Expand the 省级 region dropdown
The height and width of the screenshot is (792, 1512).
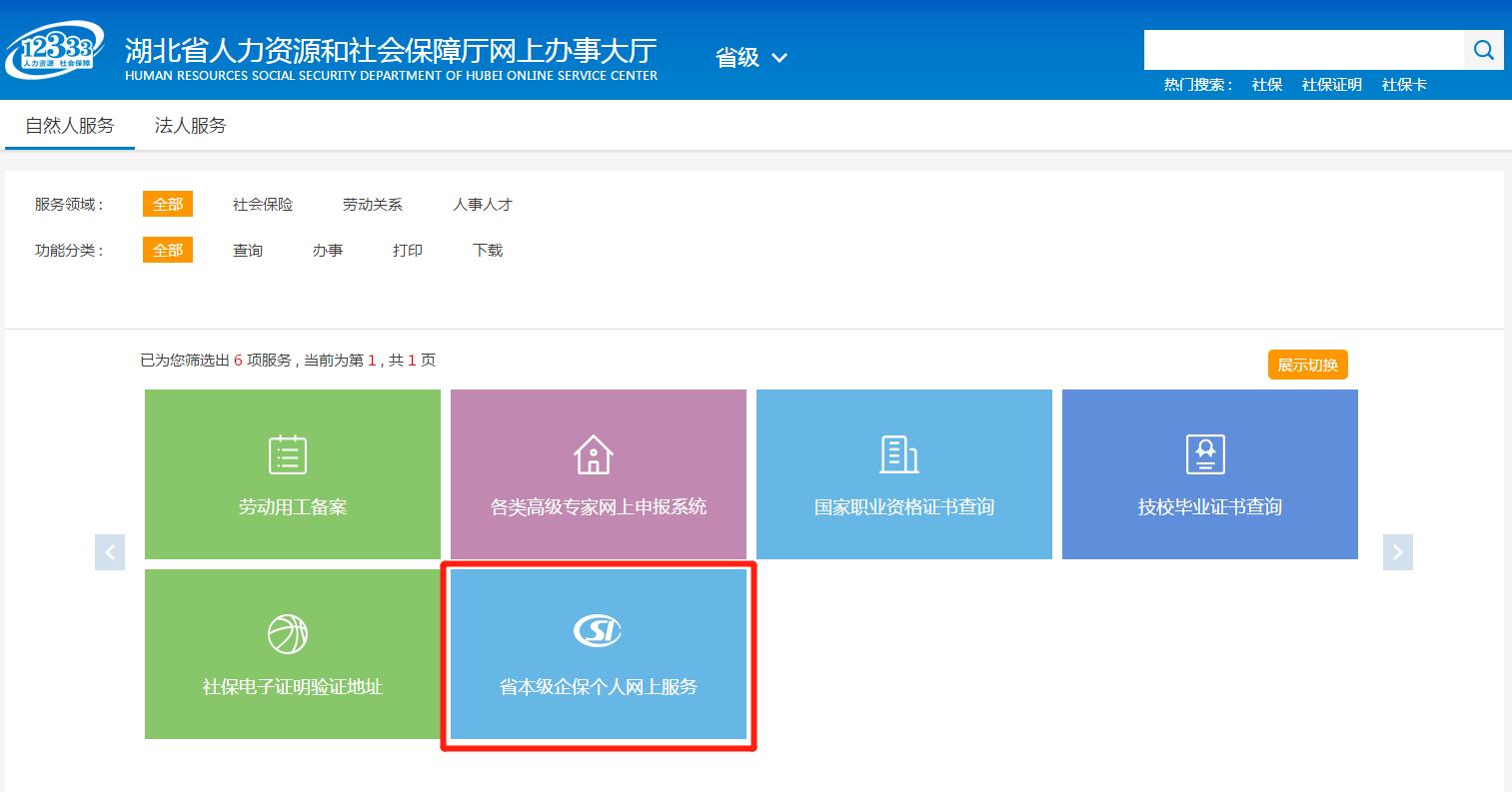pos(751,58)
